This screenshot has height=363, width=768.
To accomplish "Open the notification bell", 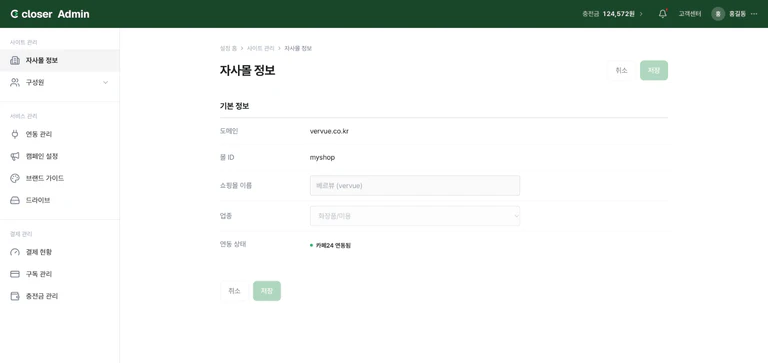I will tap(663, 14).
